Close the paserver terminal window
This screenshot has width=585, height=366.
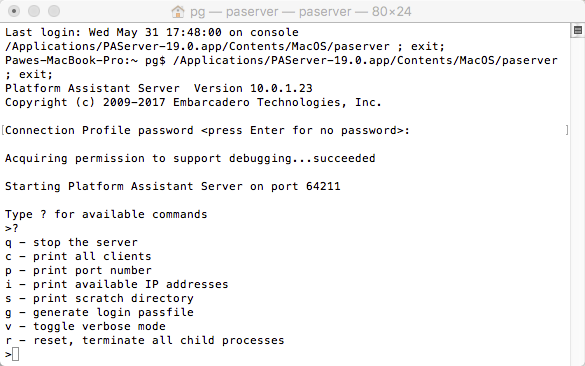pos(14,11)
